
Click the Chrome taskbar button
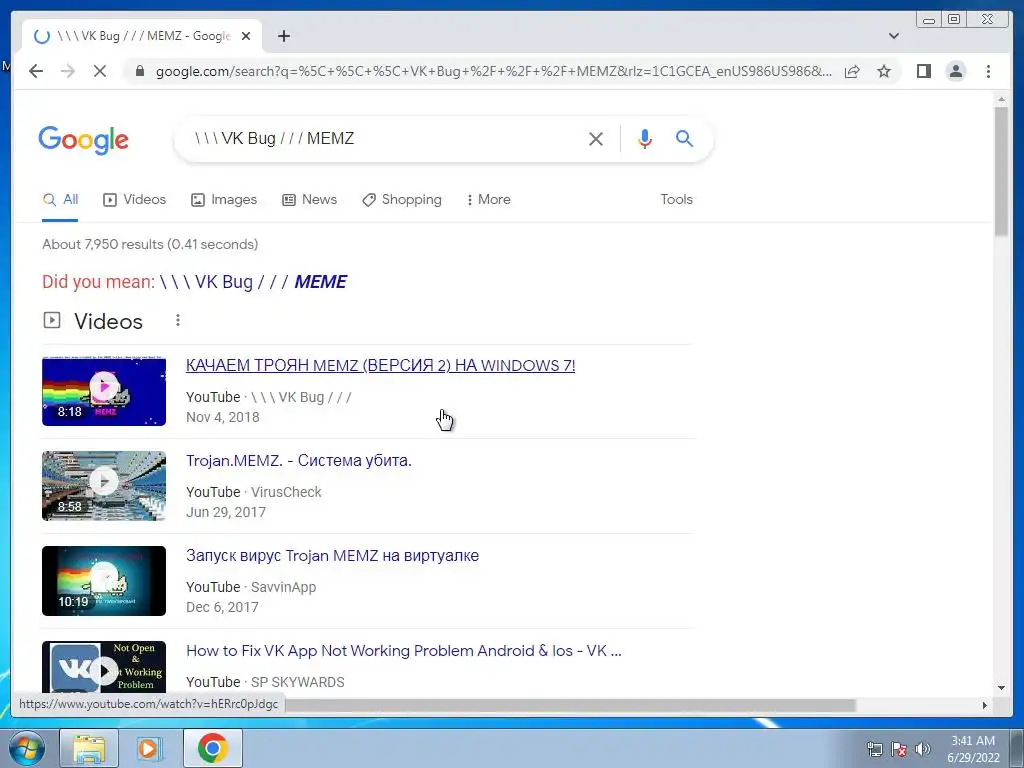212,748
